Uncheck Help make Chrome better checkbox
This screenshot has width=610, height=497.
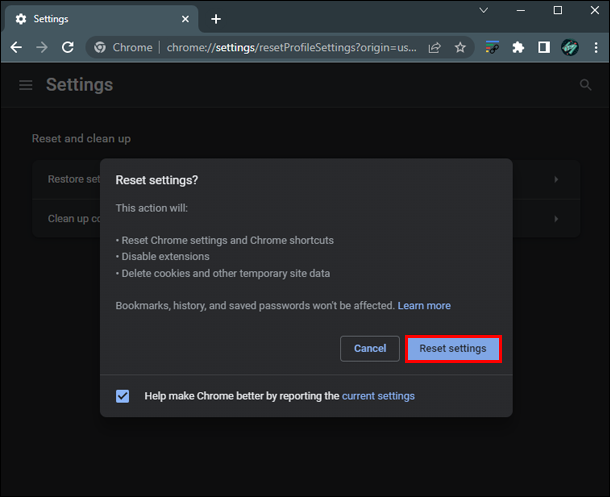click(x=123, y=396)
